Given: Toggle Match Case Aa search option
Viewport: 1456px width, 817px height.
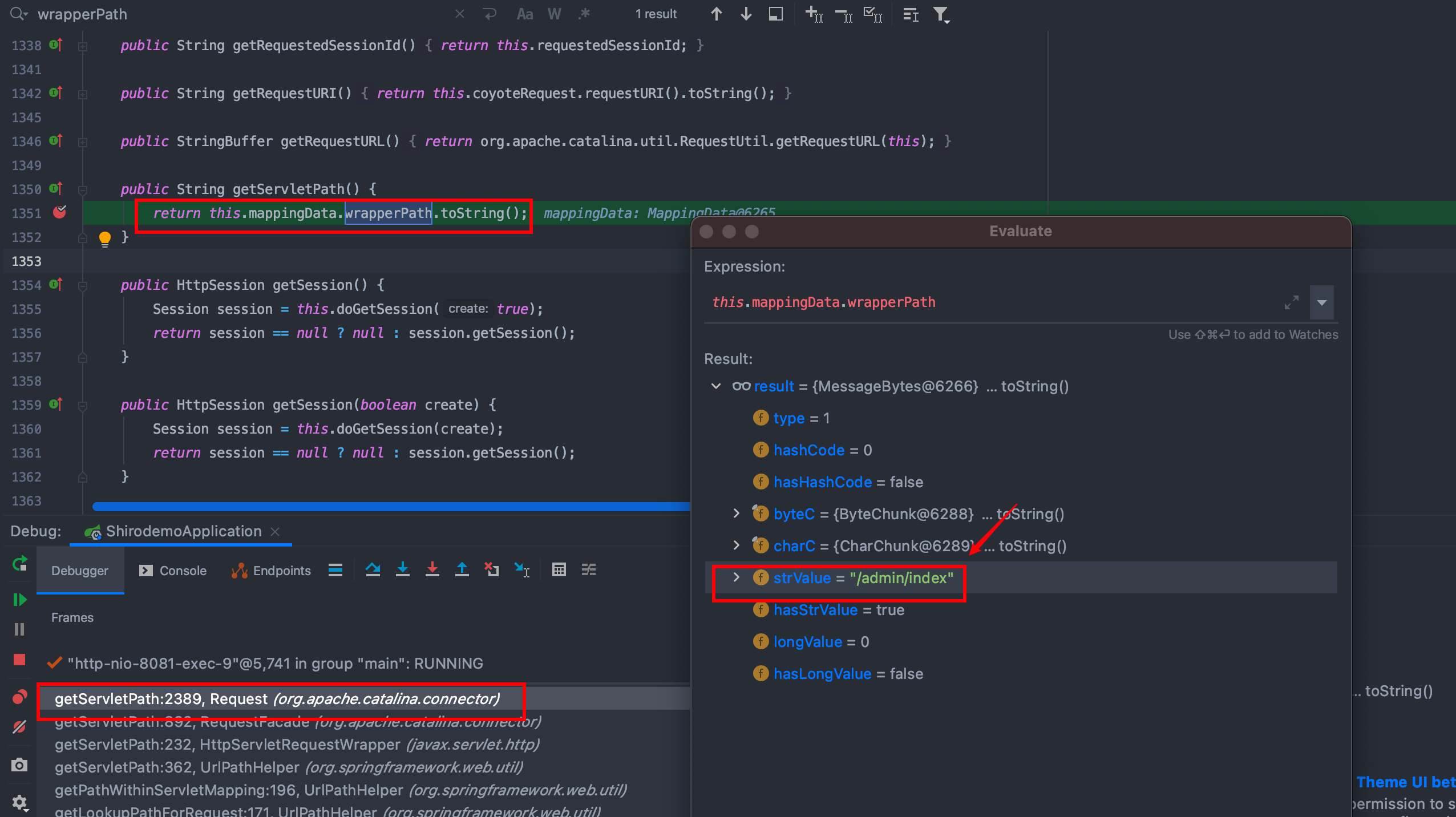Looking at the screenshot, I should coord(524,14).
